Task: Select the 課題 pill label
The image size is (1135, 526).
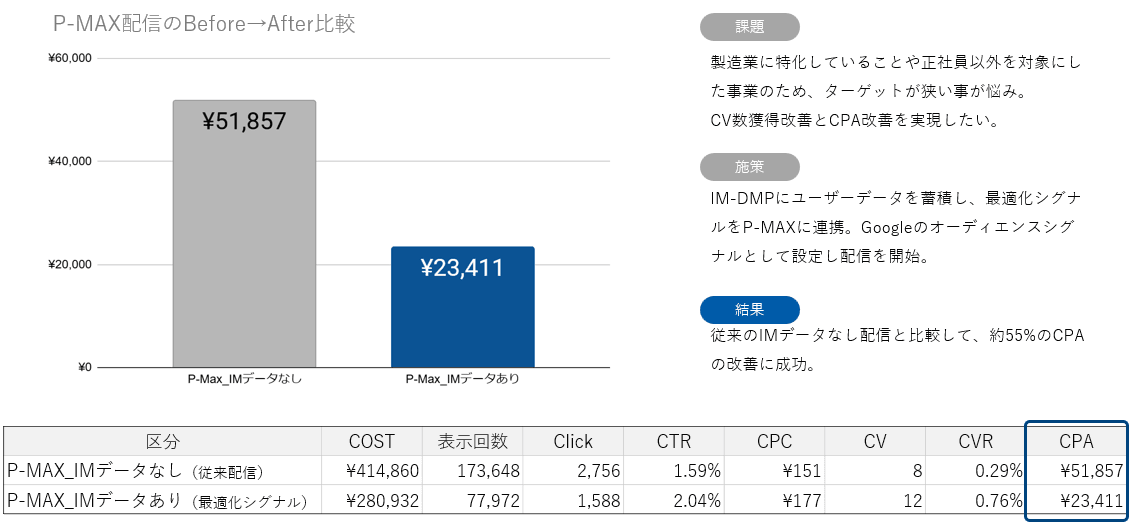Action: tap(749, 27)
